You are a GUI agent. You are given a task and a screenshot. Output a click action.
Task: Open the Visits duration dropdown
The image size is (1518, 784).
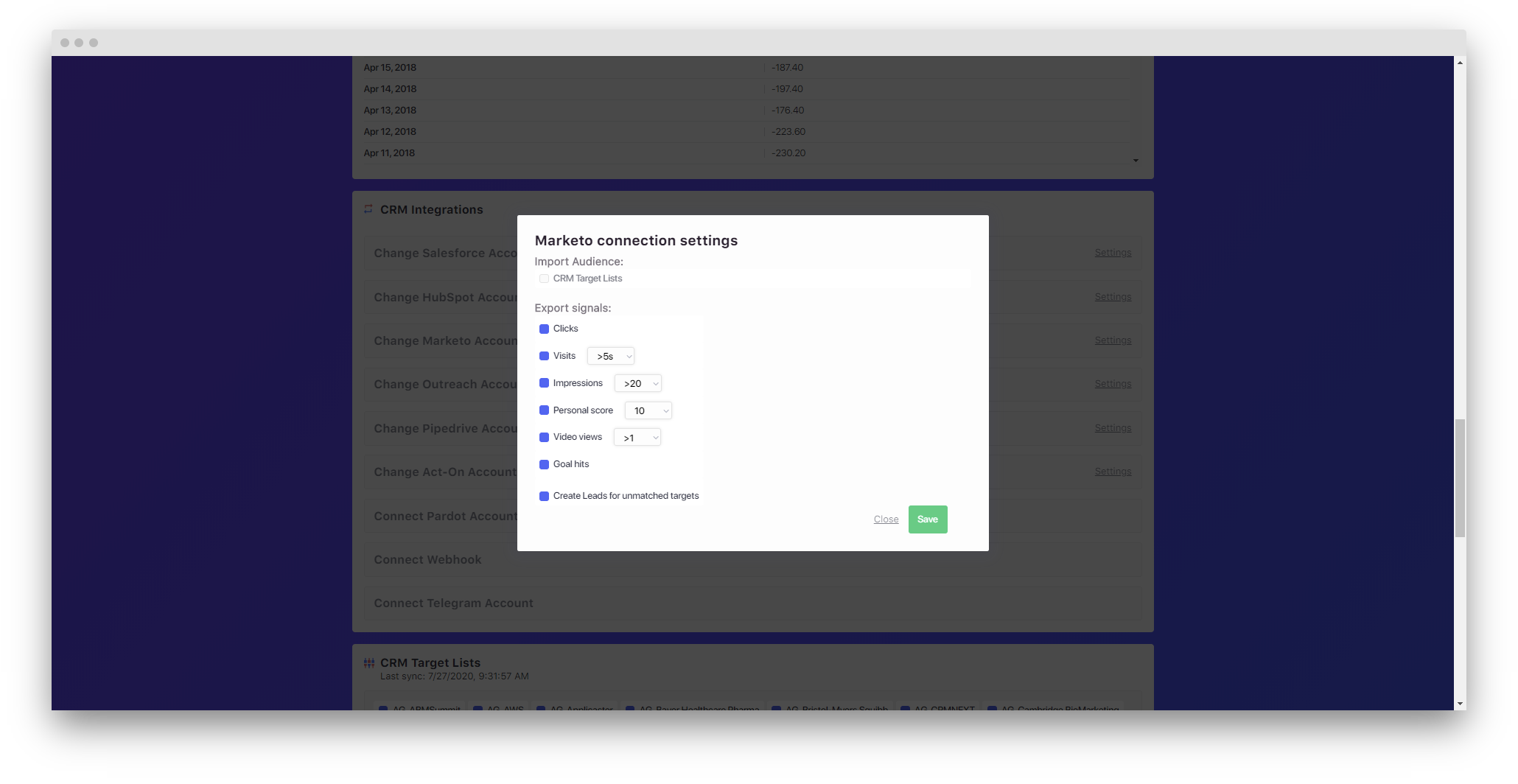(611, 356)
